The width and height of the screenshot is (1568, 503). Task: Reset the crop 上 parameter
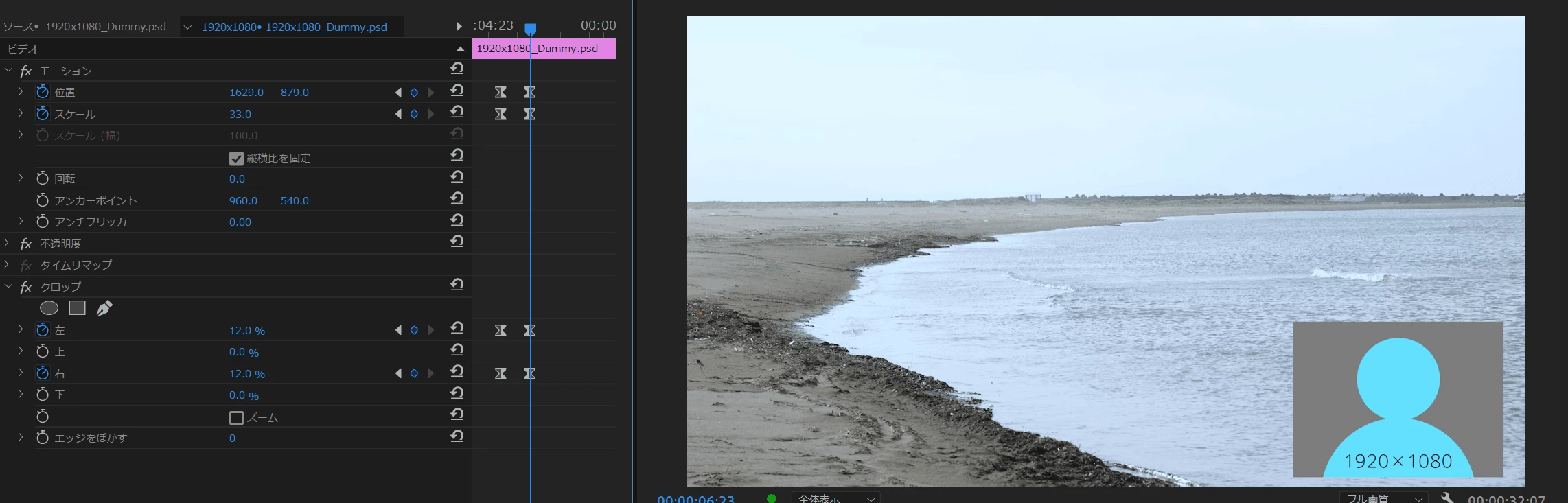point(457,349)
